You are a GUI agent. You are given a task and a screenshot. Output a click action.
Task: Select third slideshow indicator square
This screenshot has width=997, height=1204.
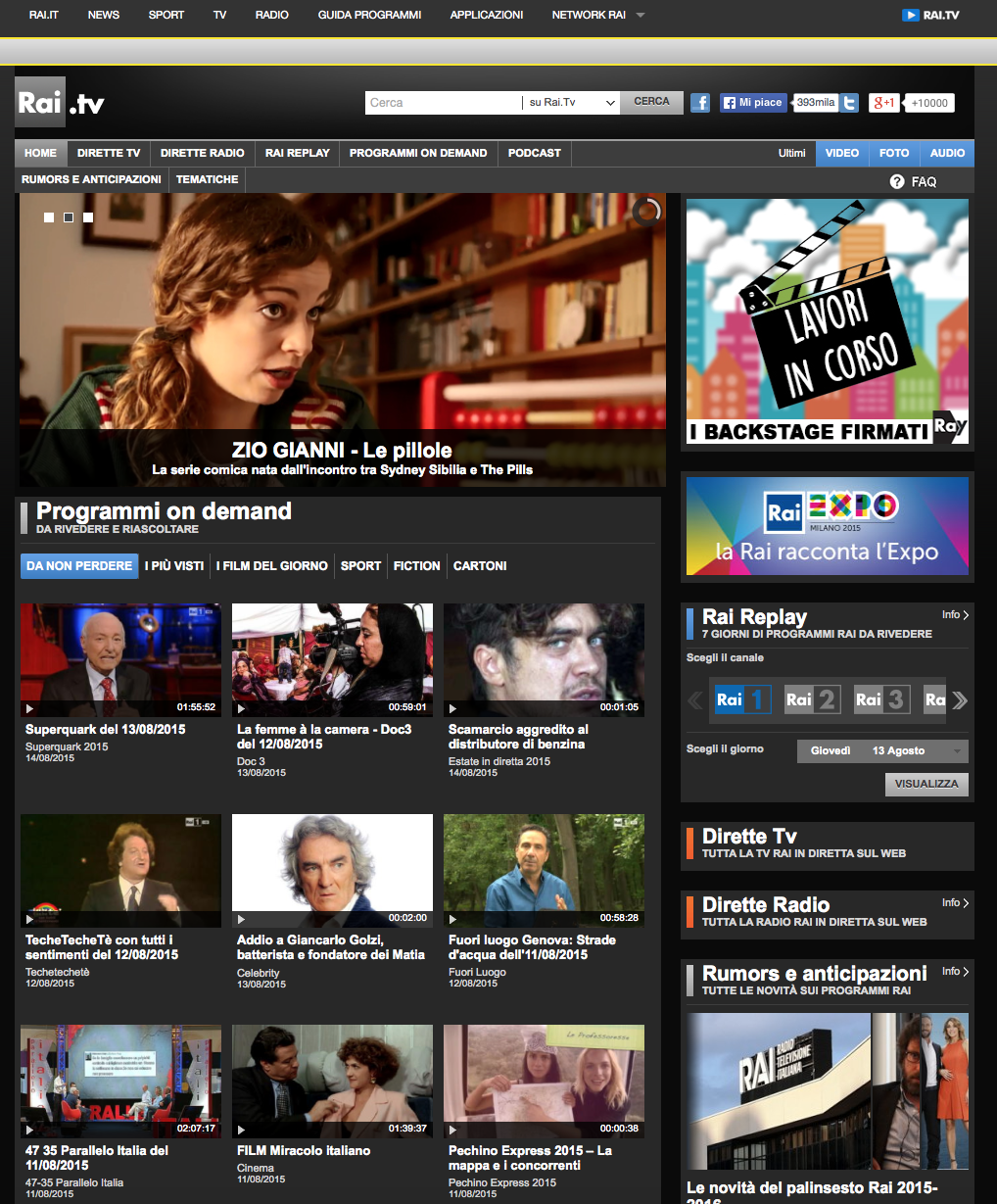click(x=88, y=217)
